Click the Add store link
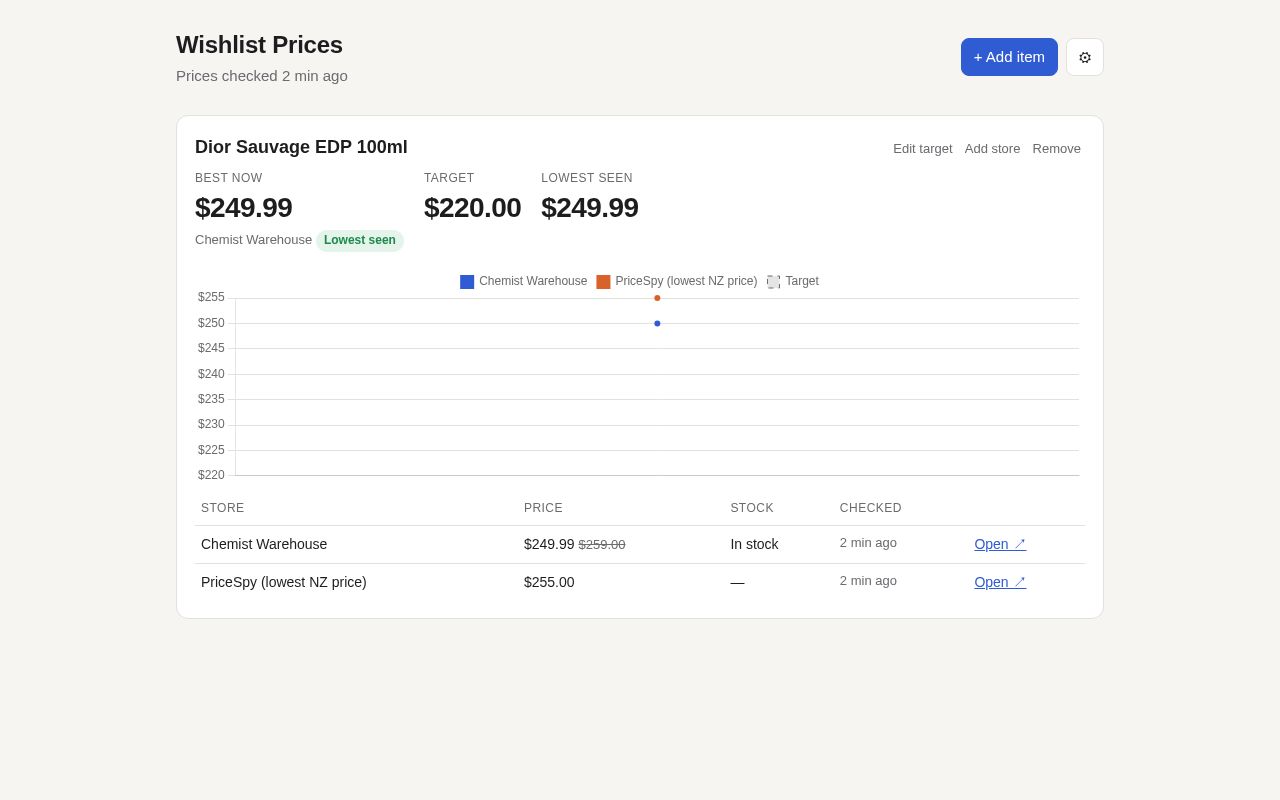Image resolution: width=1280 pixels, height=800 pixels. [x=993, y=149]
